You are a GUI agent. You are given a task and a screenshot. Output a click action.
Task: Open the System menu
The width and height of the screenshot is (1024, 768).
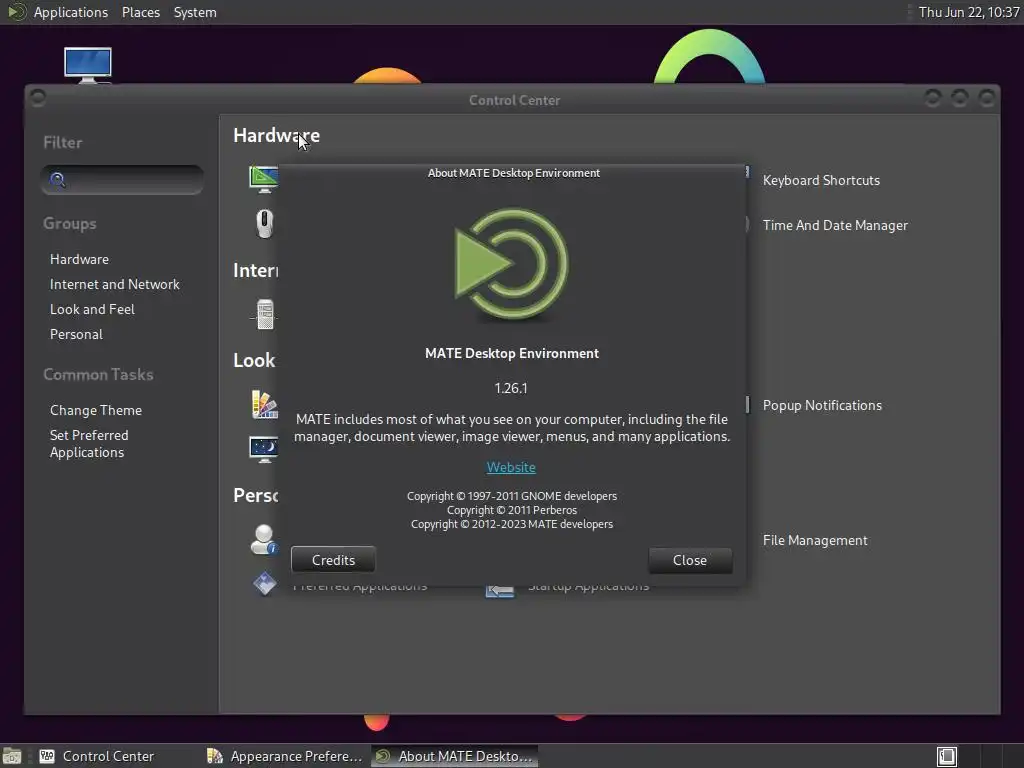195,12
